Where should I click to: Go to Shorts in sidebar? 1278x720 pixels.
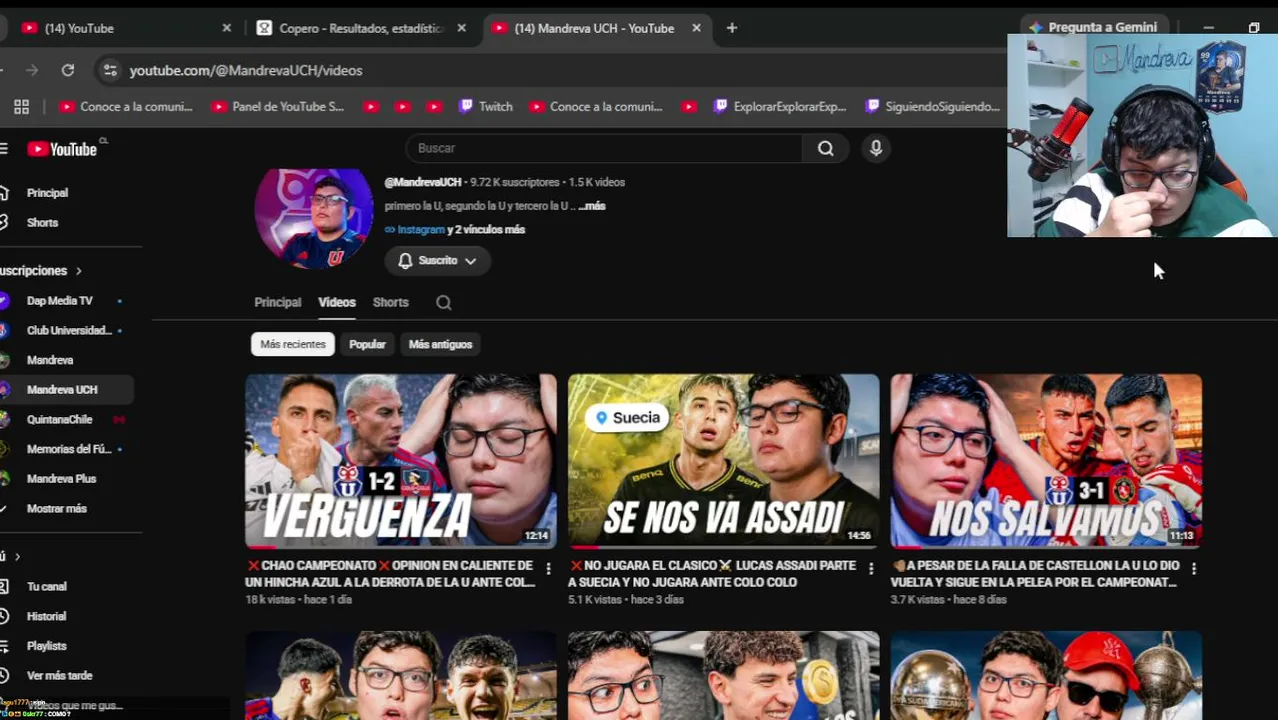pyautogui.click(x=43, y=222)
